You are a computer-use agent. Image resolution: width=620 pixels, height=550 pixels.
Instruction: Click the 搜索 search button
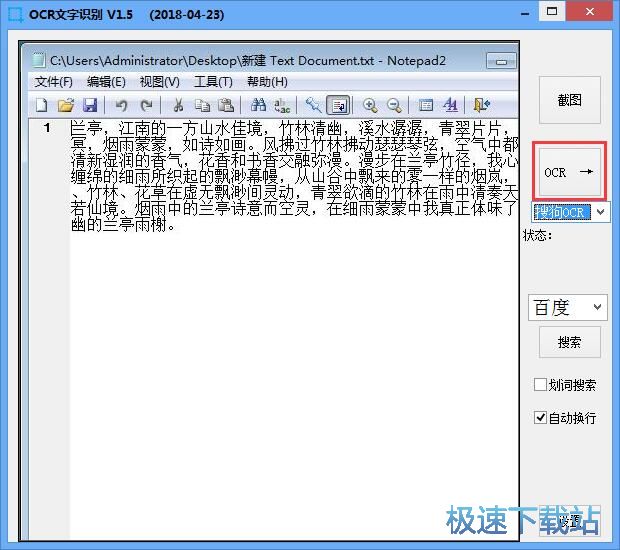pos(570,342)
